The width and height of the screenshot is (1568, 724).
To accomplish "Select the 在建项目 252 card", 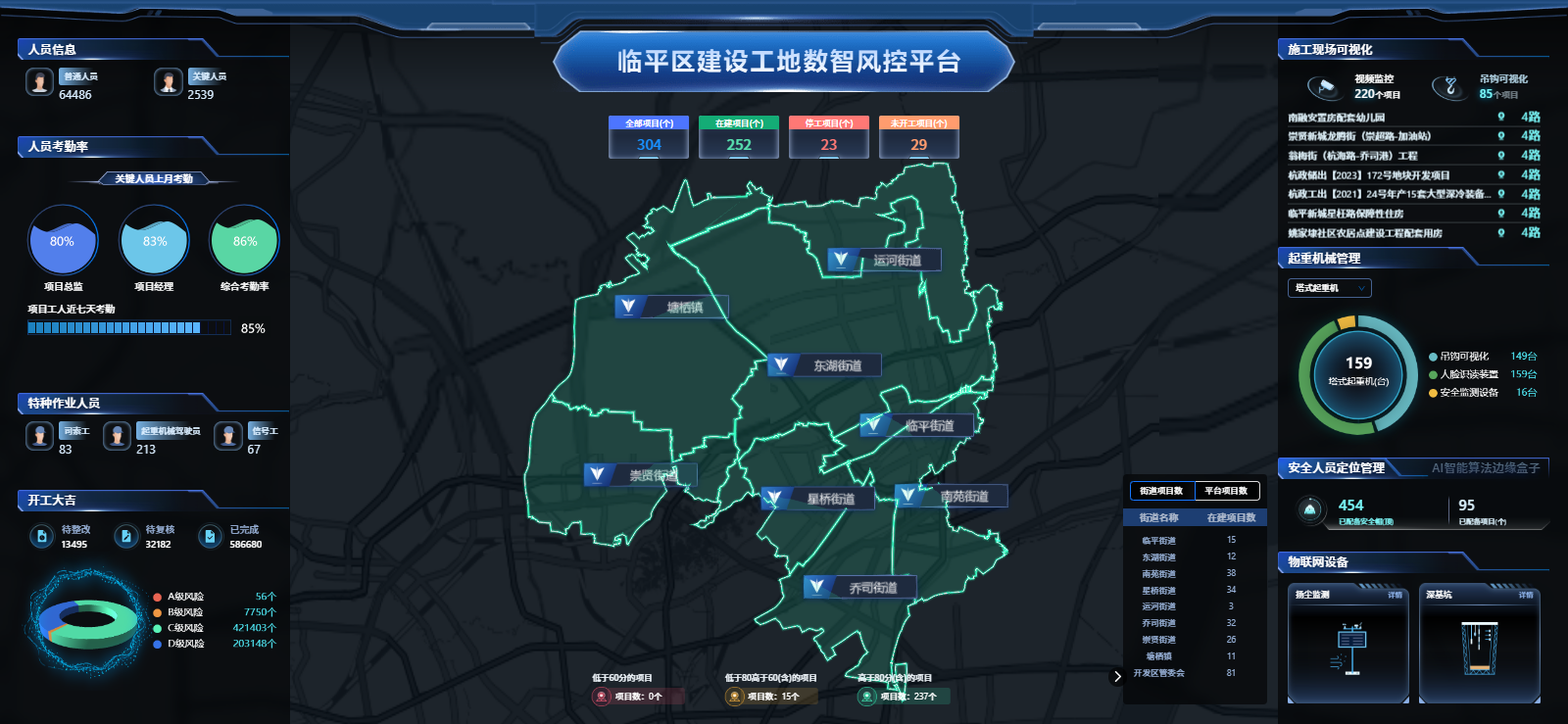I will click(739, 137).
